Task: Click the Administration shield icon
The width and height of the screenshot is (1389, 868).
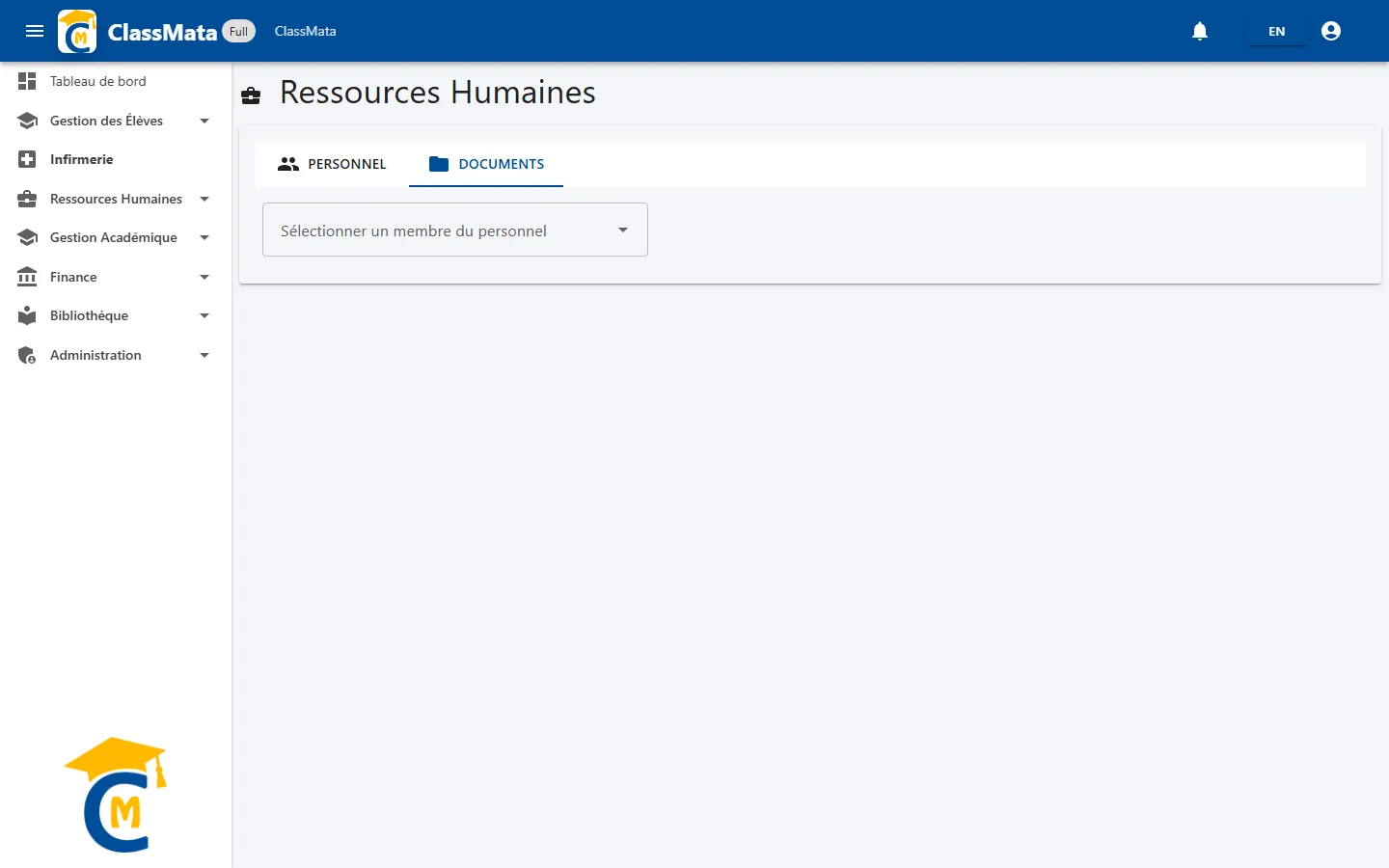Action: click(x=27, y=355)
